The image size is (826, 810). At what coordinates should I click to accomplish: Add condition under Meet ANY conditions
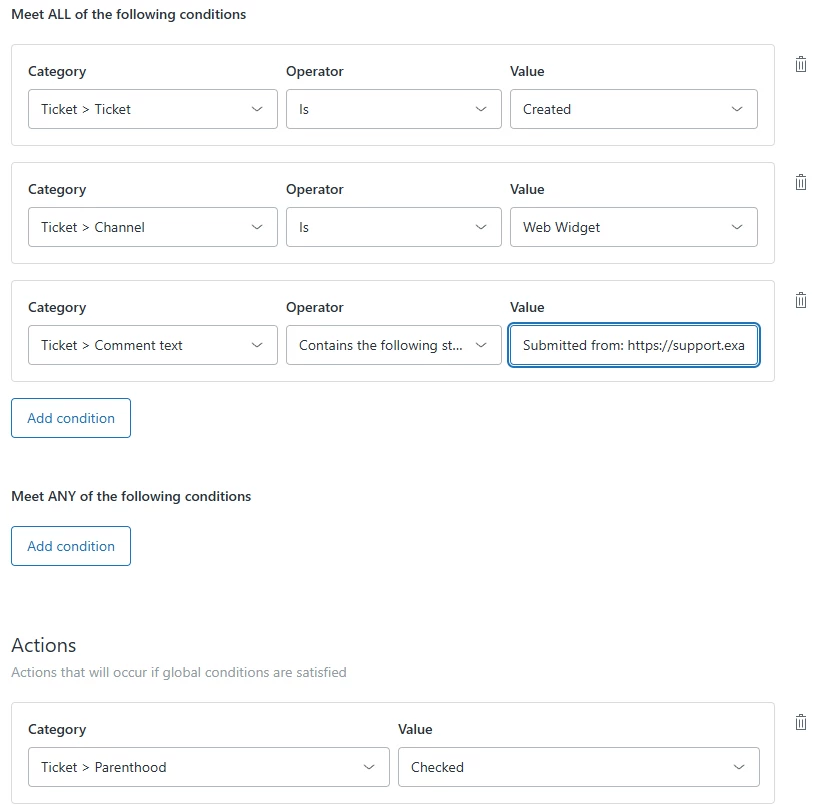point(71,546)
